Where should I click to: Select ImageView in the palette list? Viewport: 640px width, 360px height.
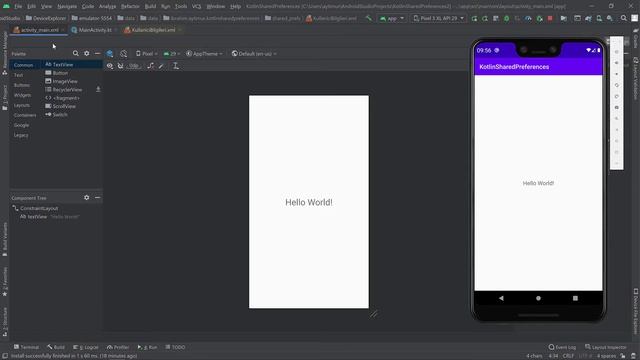coord(73,81)
